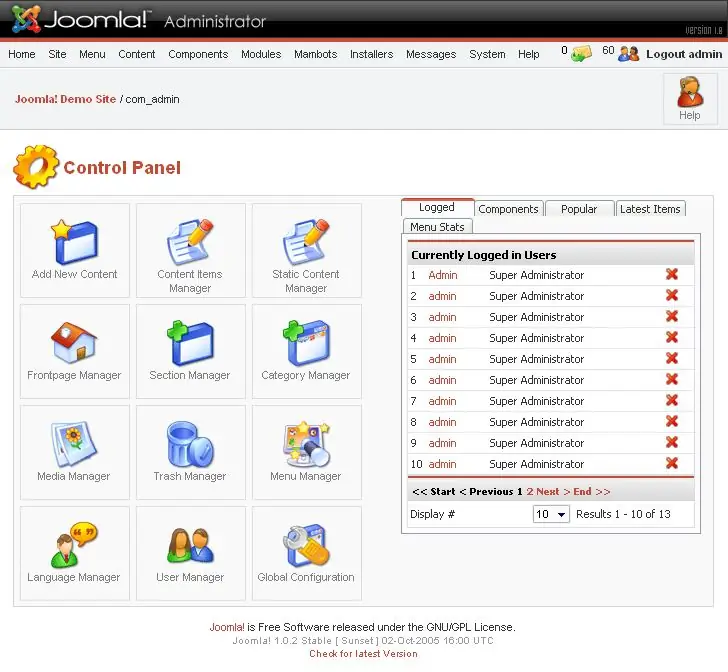Image resolution: width=728 pixels, height=672 pixels.
Task: Switch to the Menu Stats tab
Action: [x=437, y=227]
